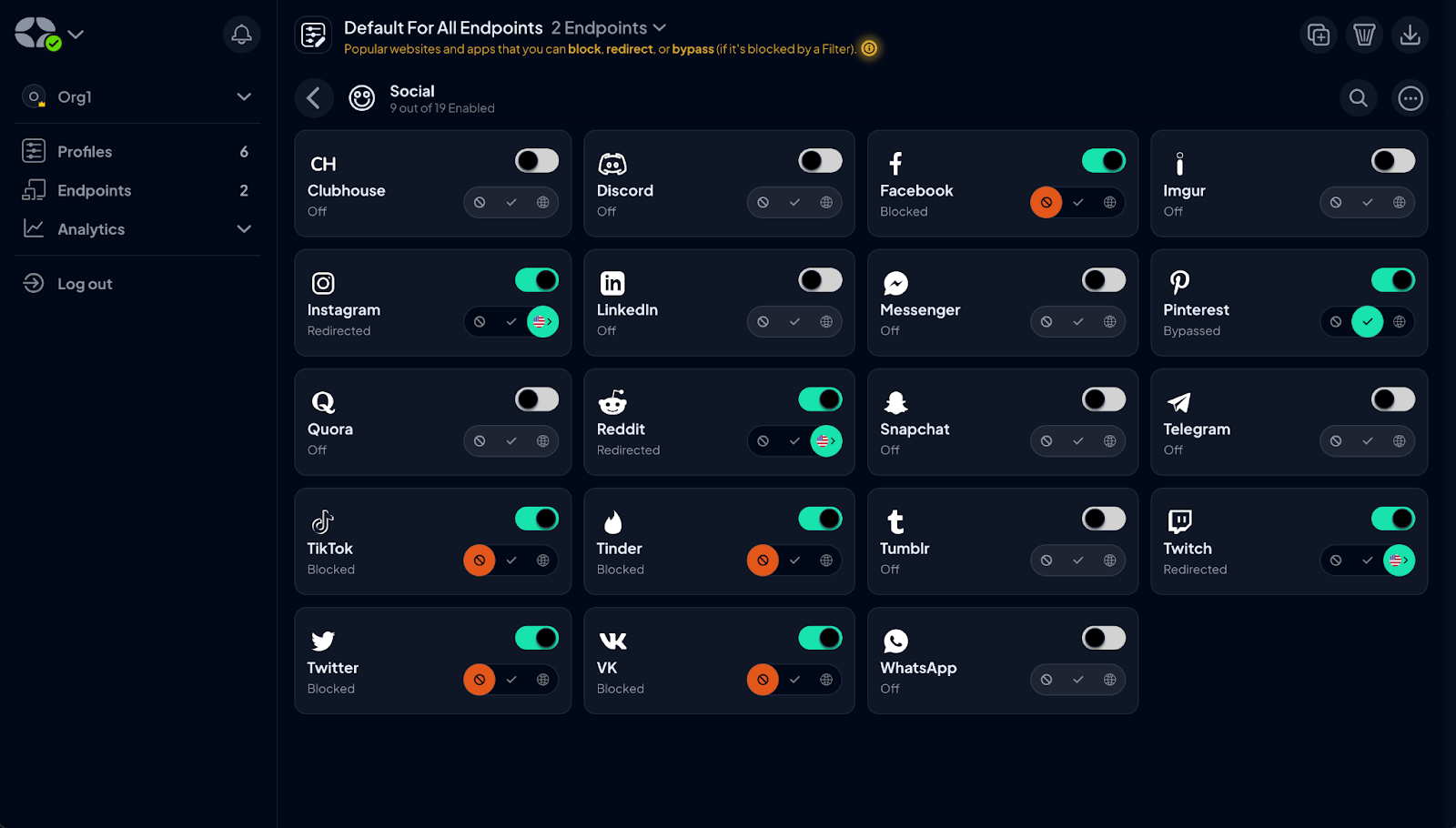Select bypass checkmark for Messenger
The width and height of the screenshot is (1456, 828).
pos(1077,321)
